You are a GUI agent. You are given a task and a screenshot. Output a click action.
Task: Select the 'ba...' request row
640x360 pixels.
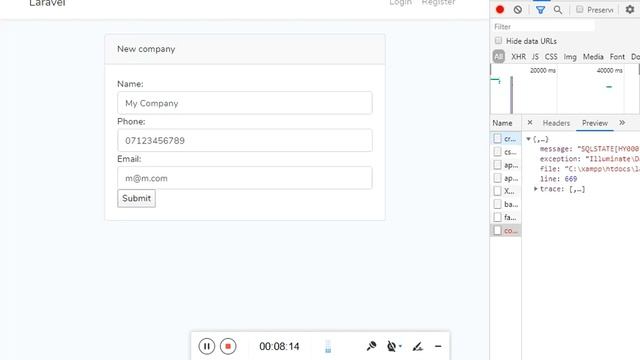[x=505, y=204]
